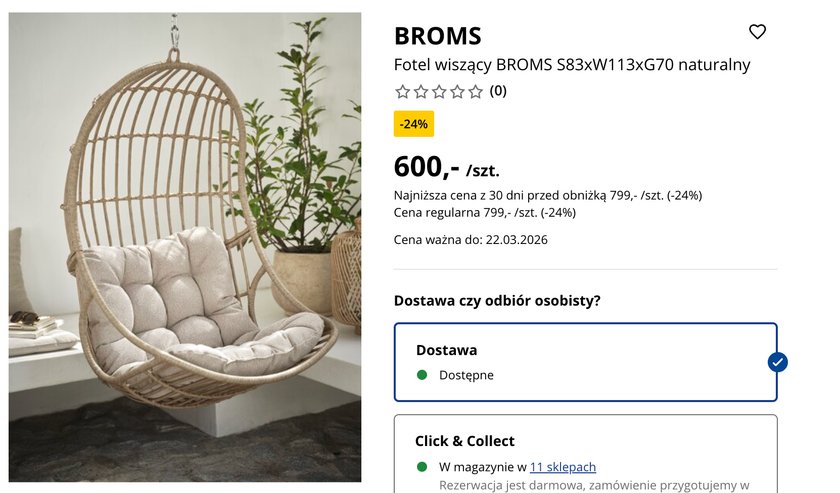Click the -24% discount badge
The width and height of the screenshot is (840, 493).
(414, 124)
